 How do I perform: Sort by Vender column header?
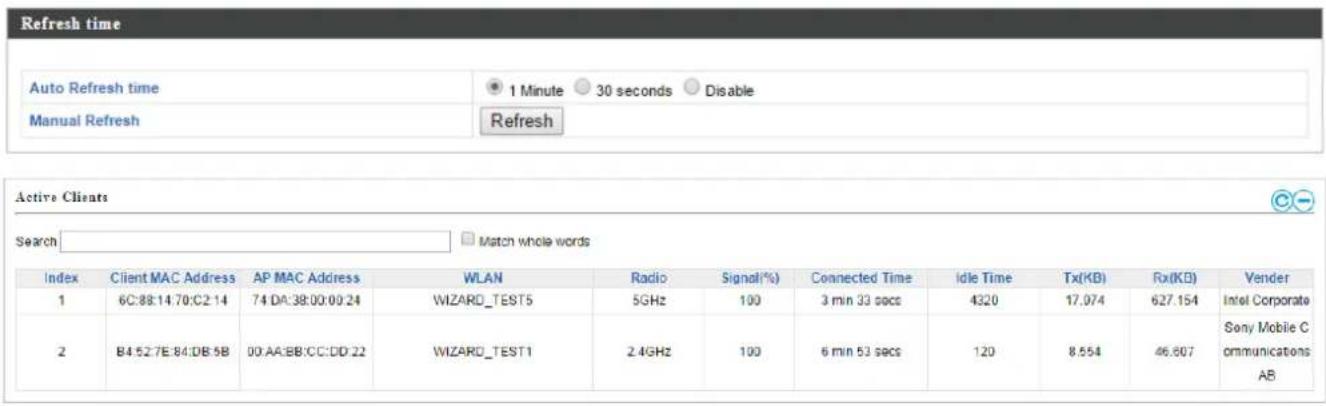[x=1265, y=277]
